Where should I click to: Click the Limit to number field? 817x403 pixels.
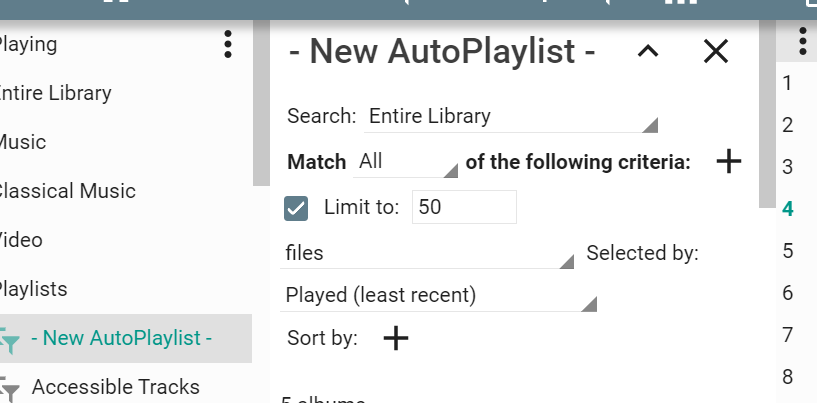coord(464,207)
